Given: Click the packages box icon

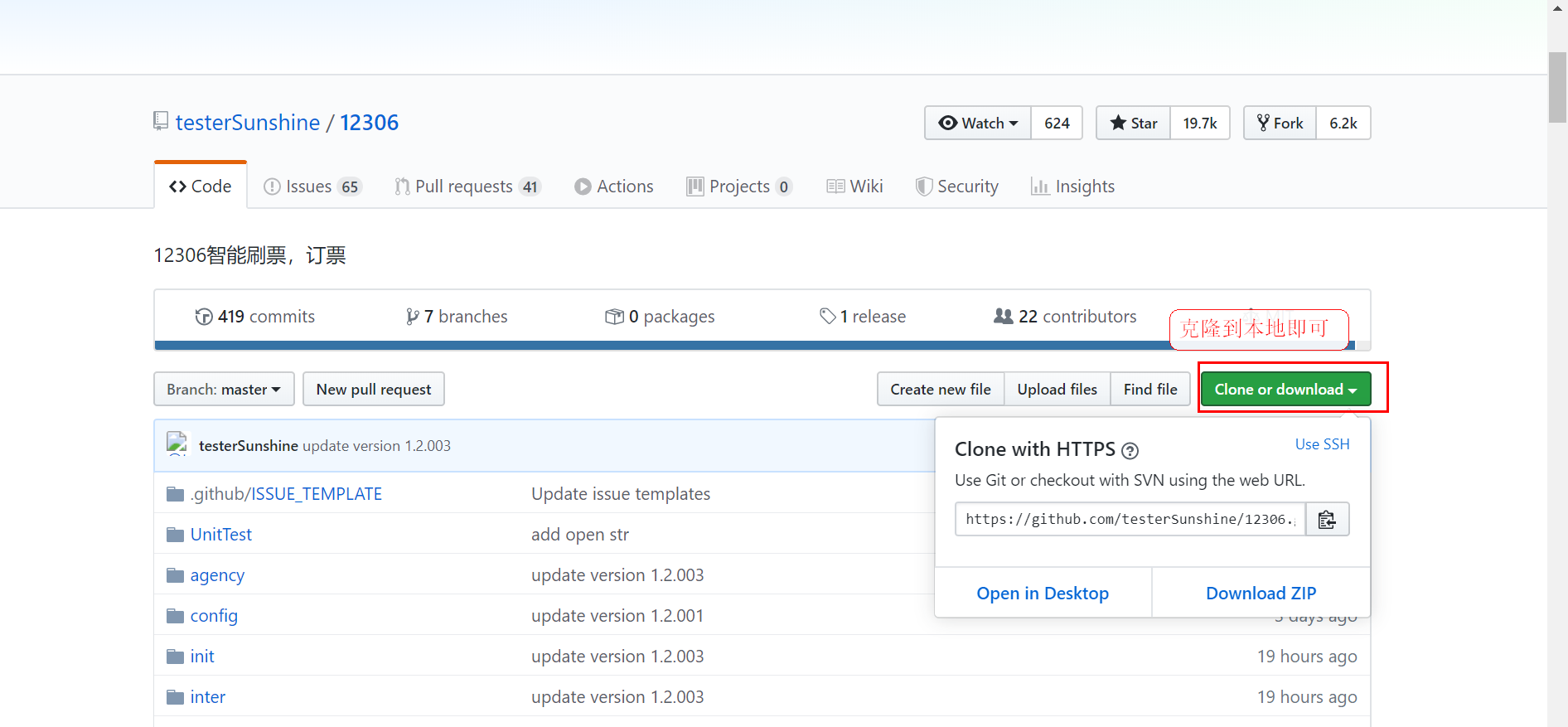Looking at the screenshot, I should point(614,317).
